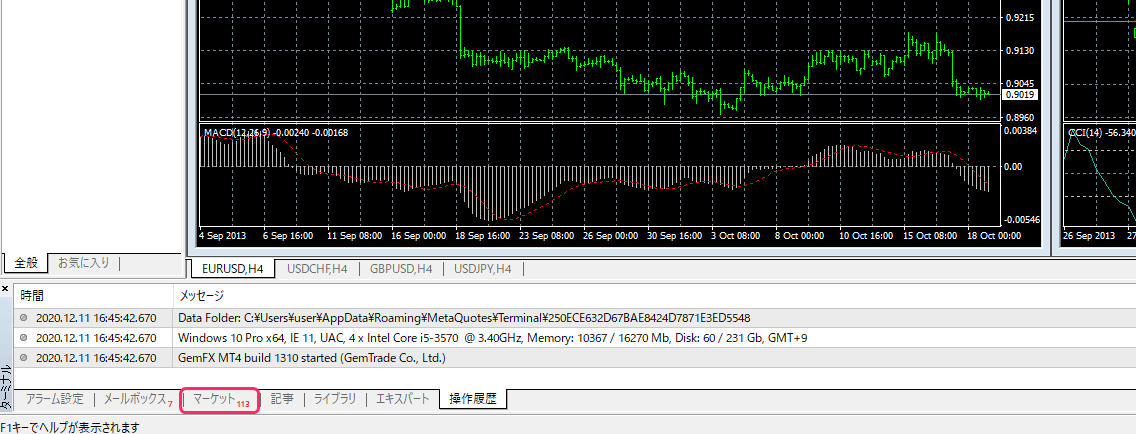1136x434 pixels.
Task: Open the マーケット tab
Action: pyautogui.click(x=219, y=399)
